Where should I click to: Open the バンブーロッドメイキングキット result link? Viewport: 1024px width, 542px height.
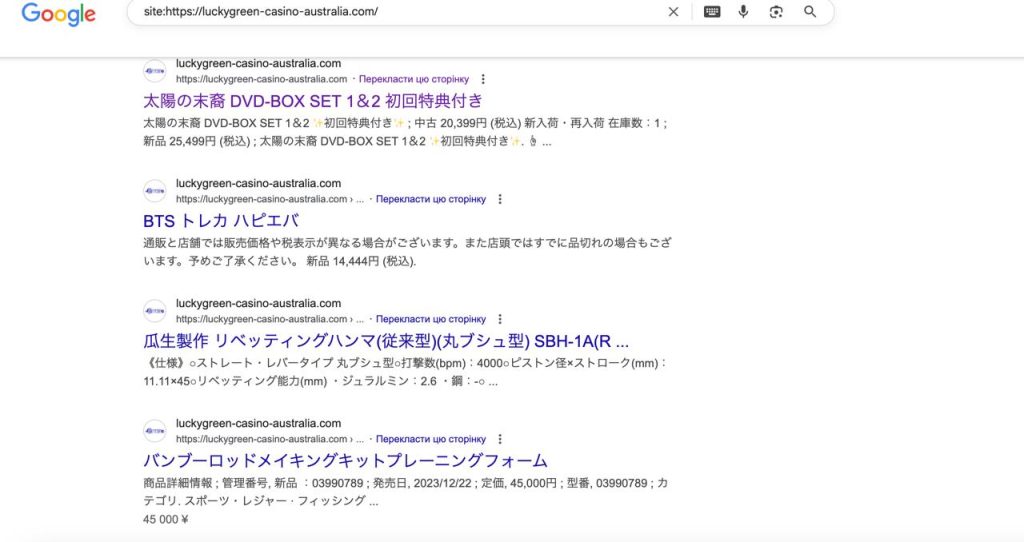tap(345, 461)
